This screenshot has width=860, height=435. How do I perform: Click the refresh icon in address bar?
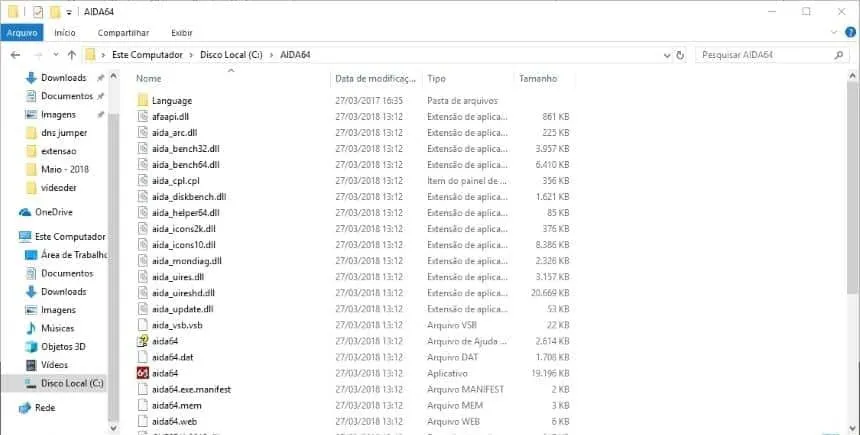(x=681, y=55)
